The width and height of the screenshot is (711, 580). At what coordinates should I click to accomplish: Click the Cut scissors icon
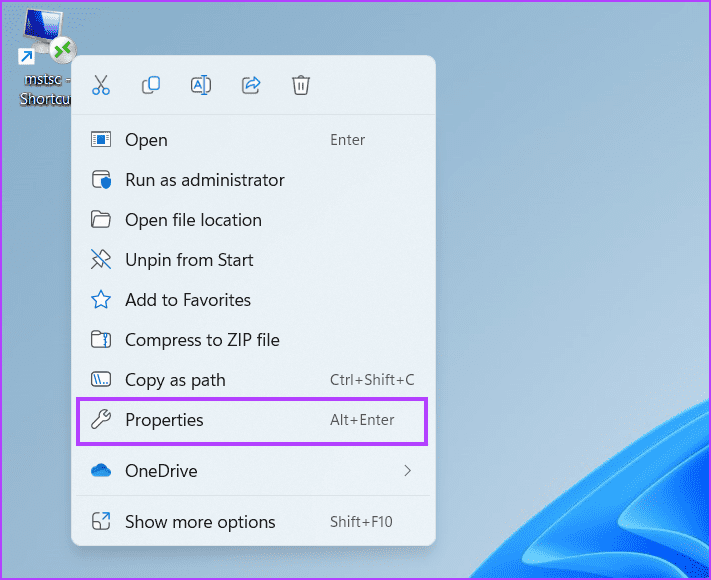pyautogui.click(x=101, y=85)
